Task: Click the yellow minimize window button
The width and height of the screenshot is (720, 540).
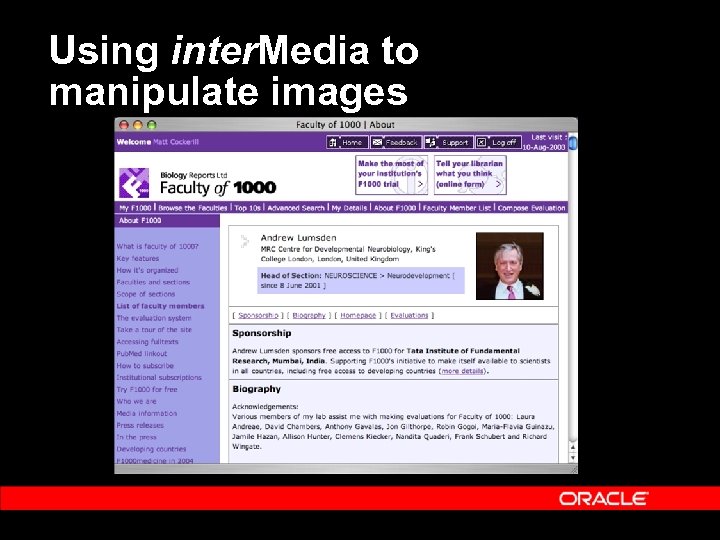Action: pyautogui.click(x=137, y=125)
